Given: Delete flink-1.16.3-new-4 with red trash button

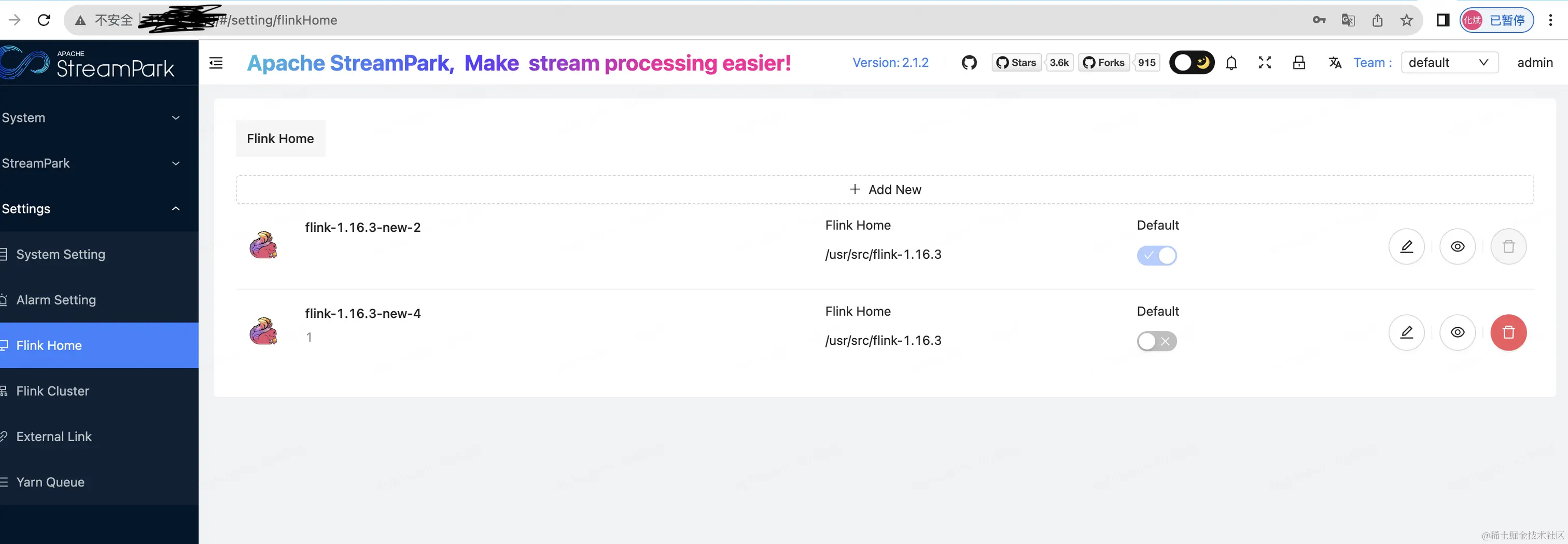Looking at the screenshot, I should coord(1508,332).
